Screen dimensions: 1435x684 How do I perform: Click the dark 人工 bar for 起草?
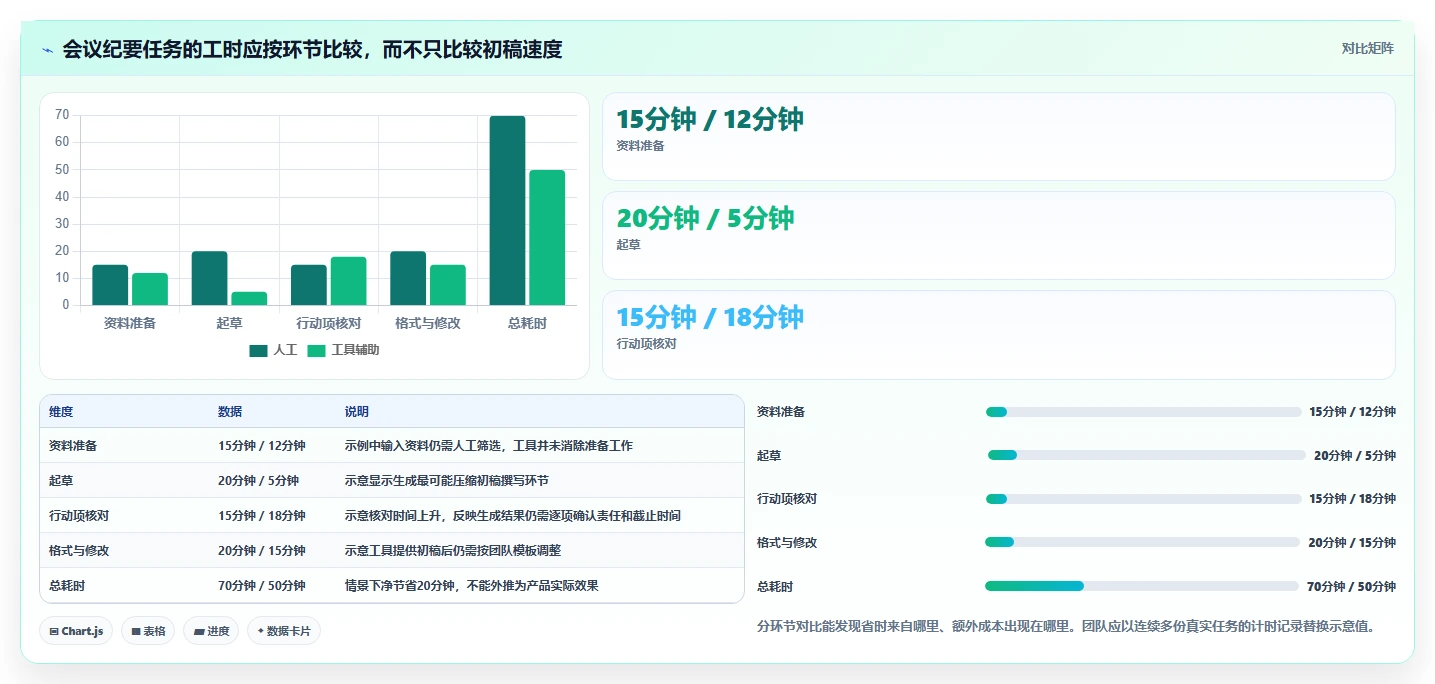point(209,278)
